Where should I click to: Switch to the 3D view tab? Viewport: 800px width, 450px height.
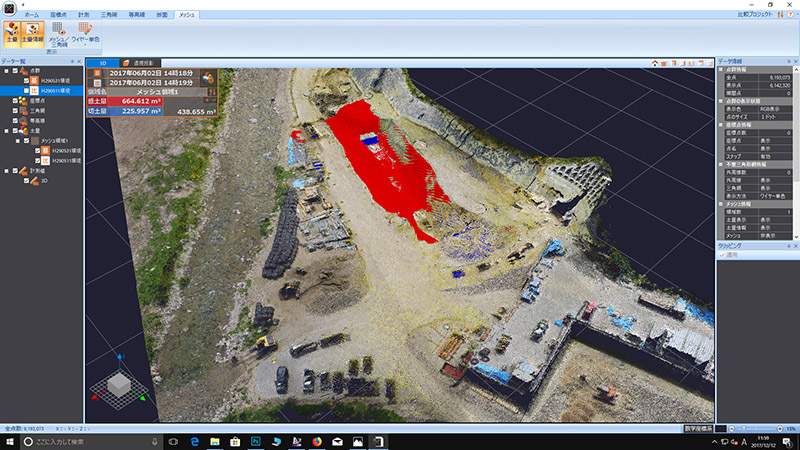pos(103,63)
